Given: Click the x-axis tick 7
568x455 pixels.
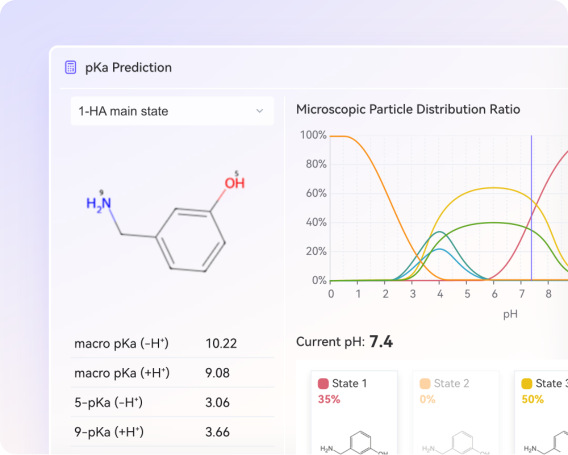Looking at the screenshot, I should (522, 294).
